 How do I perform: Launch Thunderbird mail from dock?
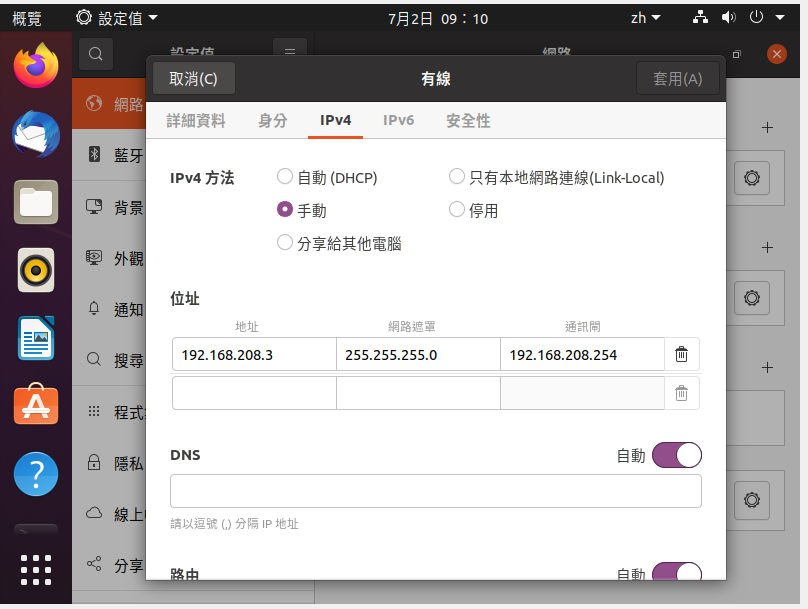36,134
